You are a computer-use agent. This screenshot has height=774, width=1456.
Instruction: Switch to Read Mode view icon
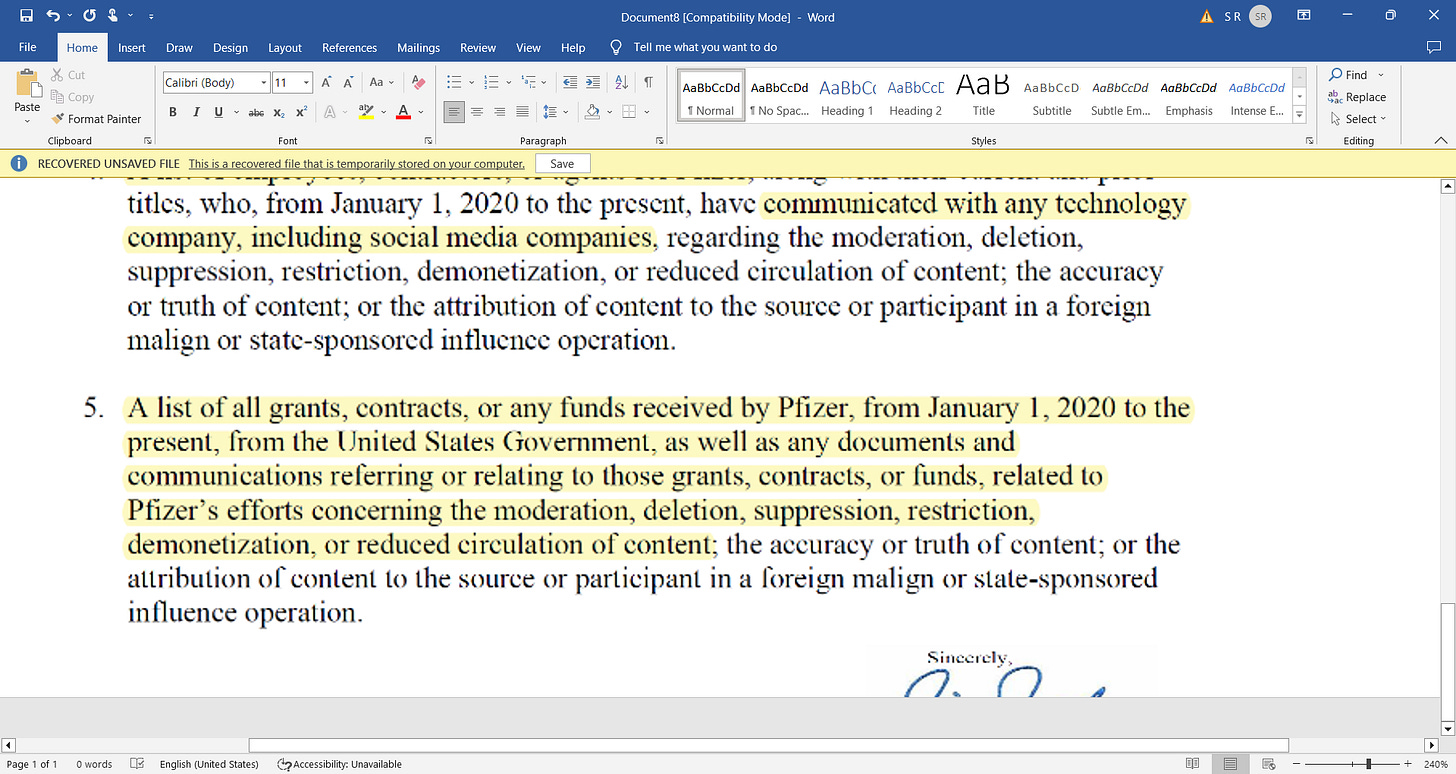[x=1192, y=764]
